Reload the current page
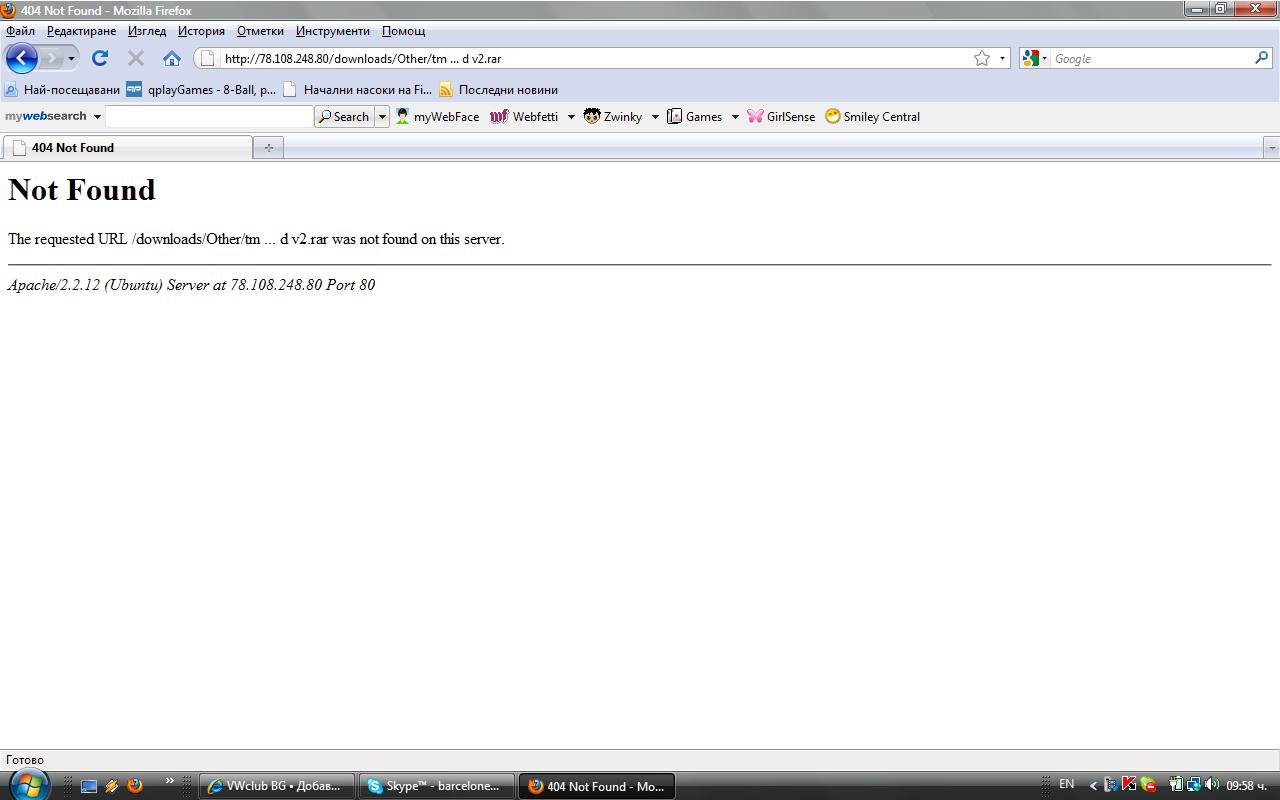 tap(100, 58)
